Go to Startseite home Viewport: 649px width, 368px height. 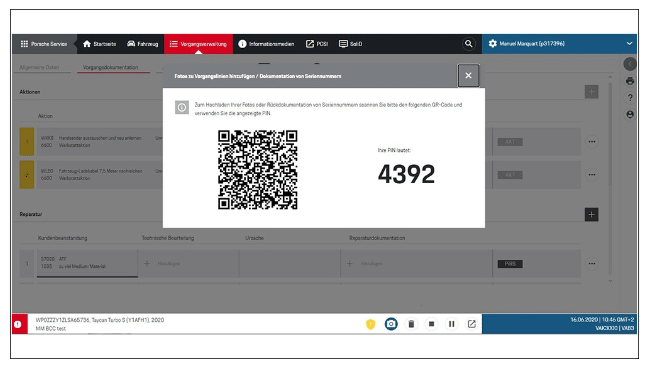[99, 44]
